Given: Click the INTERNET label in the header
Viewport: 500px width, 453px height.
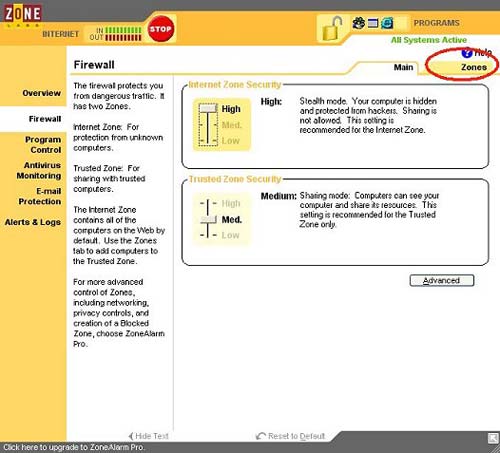Looking at the screenshot, I should coord(61,34).
